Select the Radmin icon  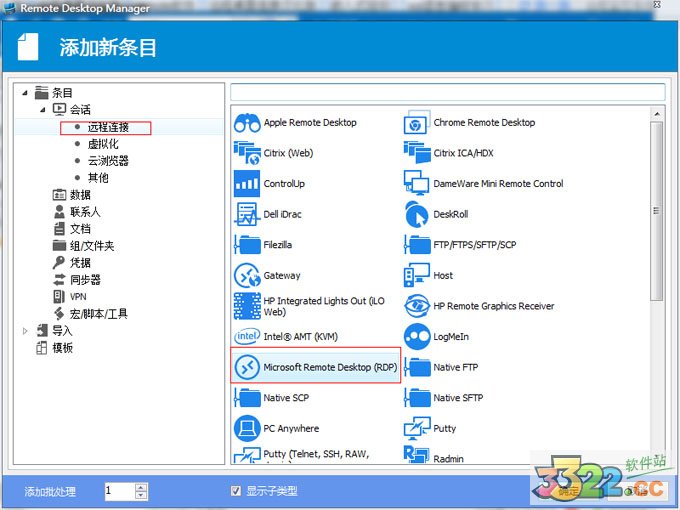coord(416,454)
